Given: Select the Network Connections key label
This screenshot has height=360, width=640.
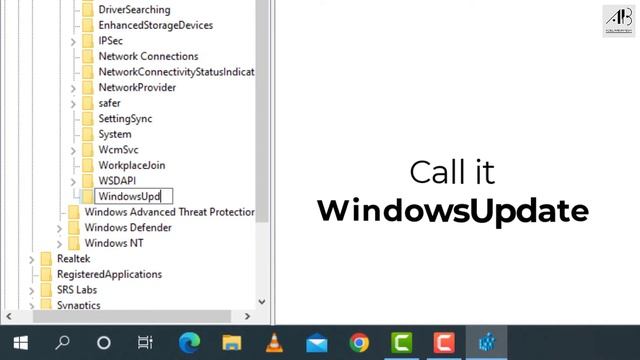Looking at the screenshot, I should 148,56.
